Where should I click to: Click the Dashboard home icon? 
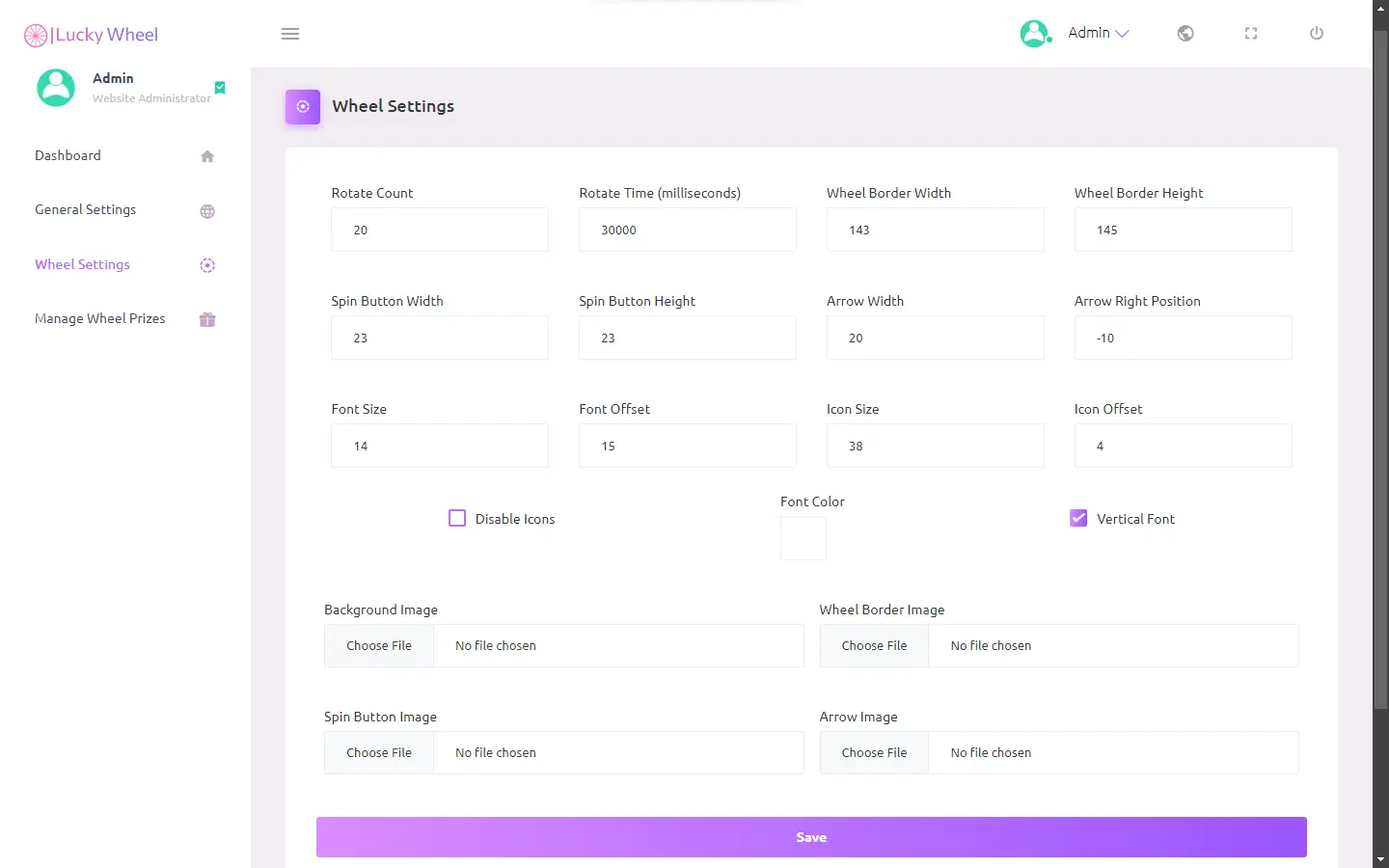click(207, 156)
